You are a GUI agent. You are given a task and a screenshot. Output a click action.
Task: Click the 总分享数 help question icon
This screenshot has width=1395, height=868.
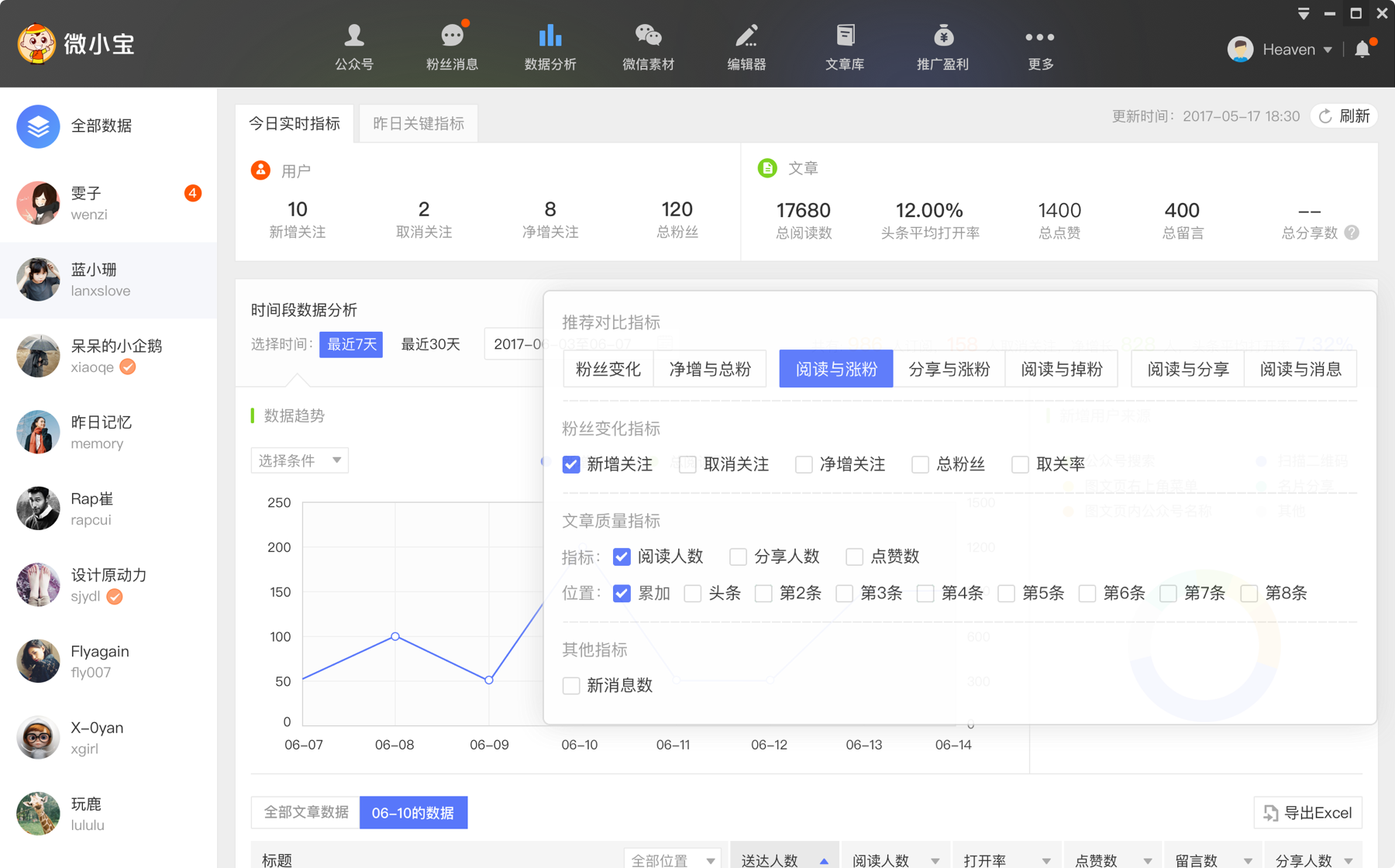click(1352, 232)
